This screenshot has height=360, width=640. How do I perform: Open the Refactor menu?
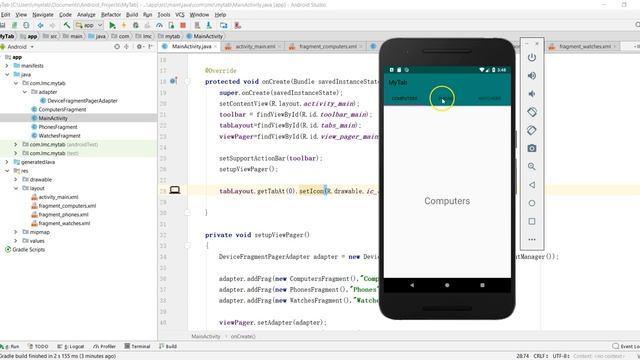point(111,15)
